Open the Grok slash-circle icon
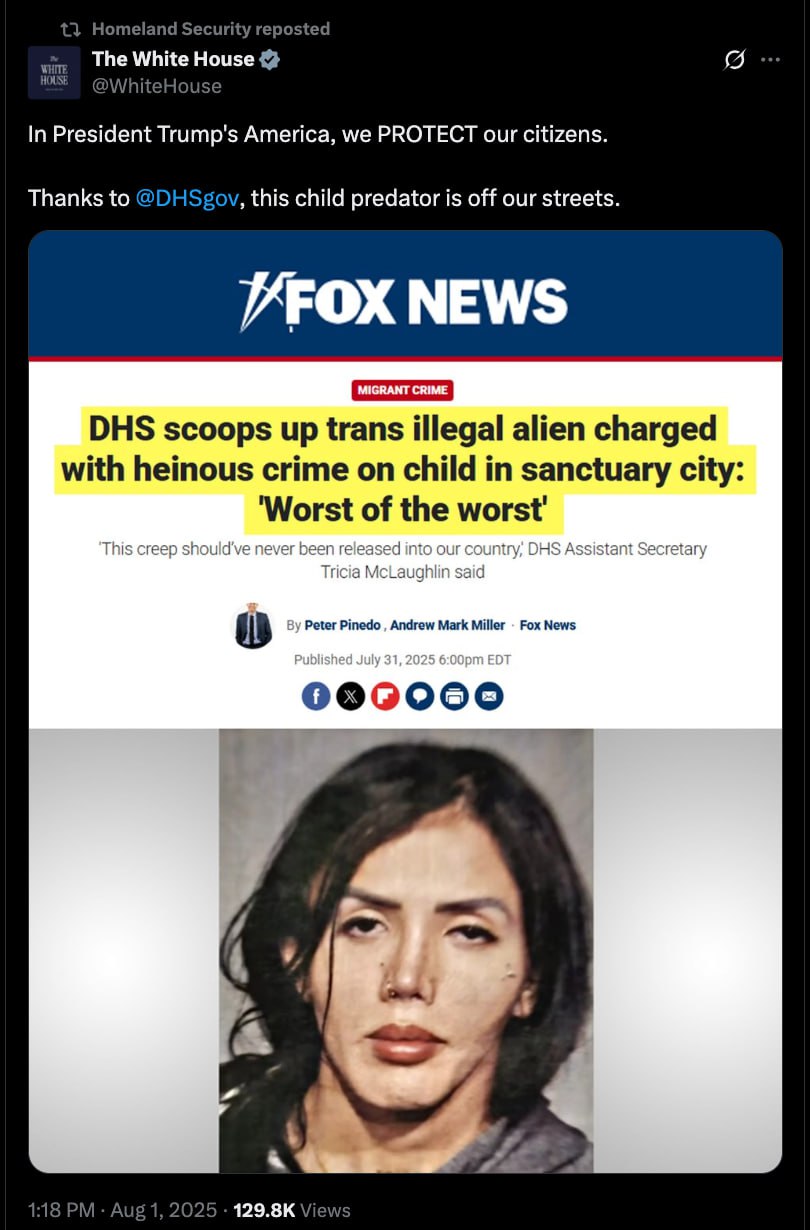The height and width of the screenshot is (1230, 810). pos(734,60)
